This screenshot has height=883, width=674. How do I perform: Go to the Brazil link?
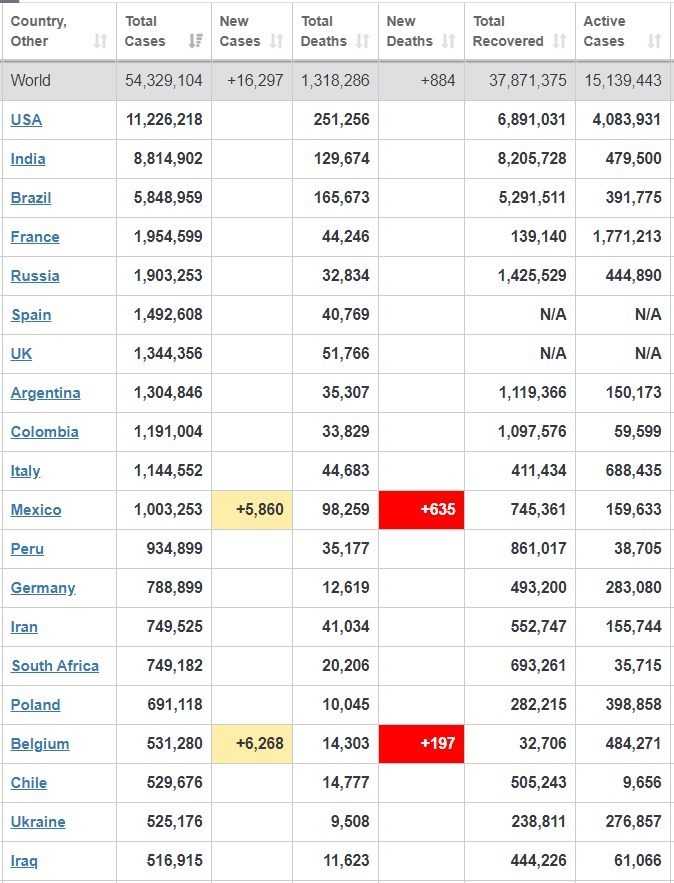coord(31,198)
